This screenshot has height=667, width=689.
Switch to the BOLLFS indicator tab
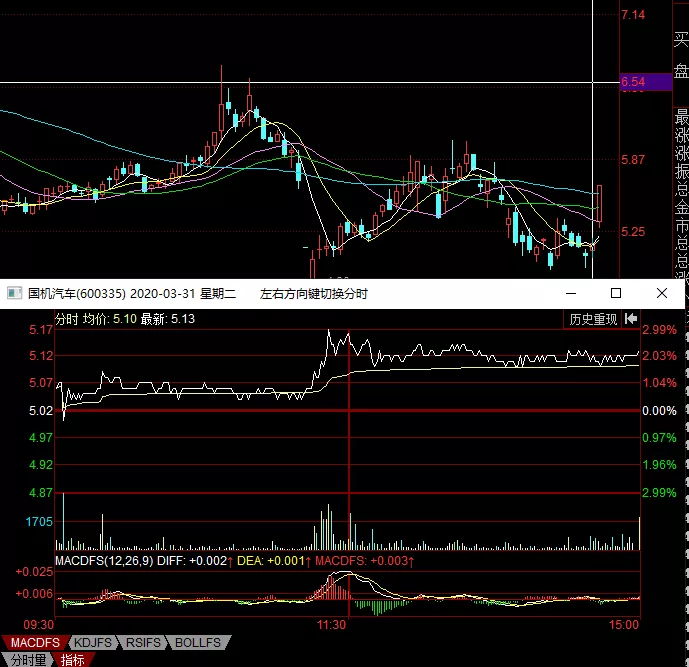(x=198, y=643)
